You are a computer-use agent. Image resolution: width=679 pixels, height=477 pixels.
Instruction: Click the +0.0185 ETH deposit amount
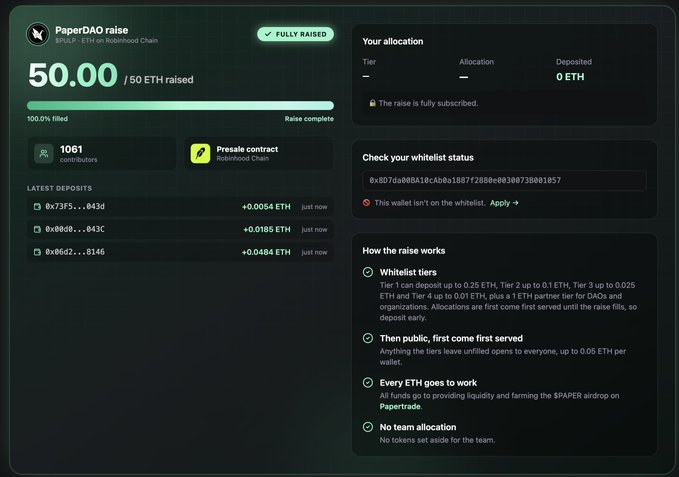point(267,229)
